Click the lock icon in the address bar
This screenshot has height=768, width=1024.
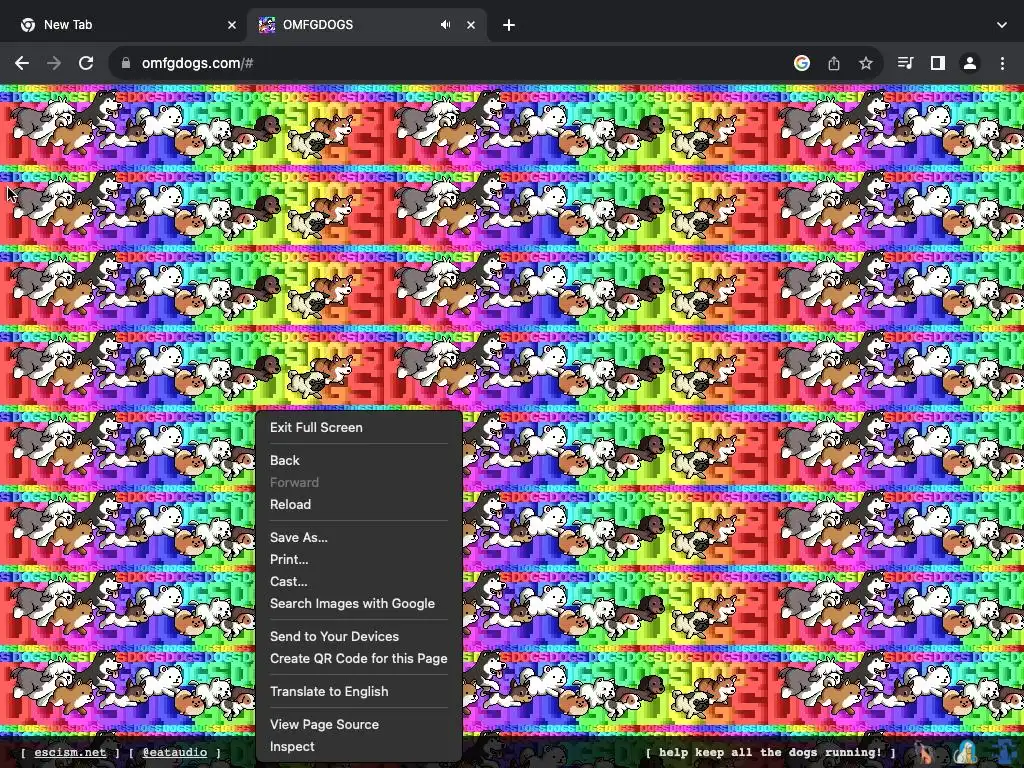126,63
